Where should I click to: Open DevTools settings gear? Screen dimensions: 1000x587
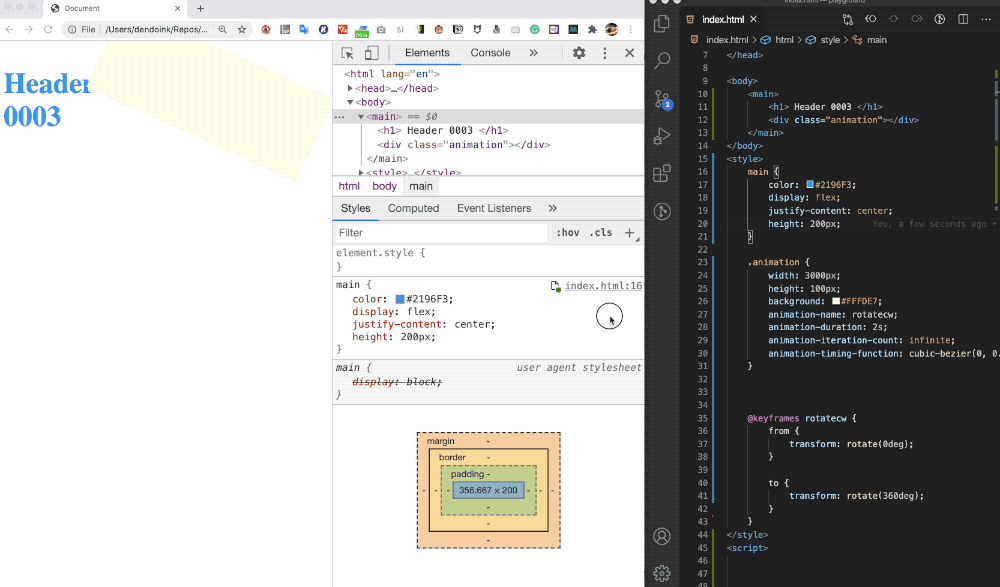[579, 53]
